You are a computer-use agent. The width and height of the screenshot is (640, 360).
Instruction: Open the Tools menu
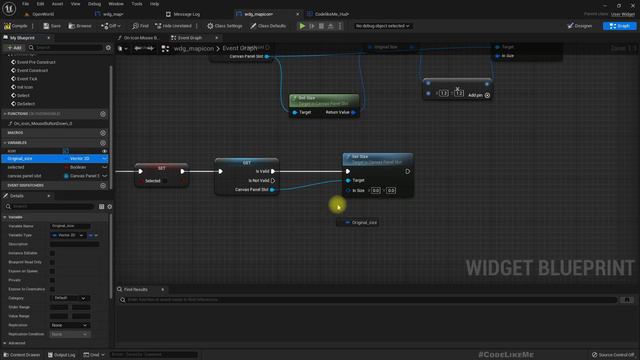point(137,4)
